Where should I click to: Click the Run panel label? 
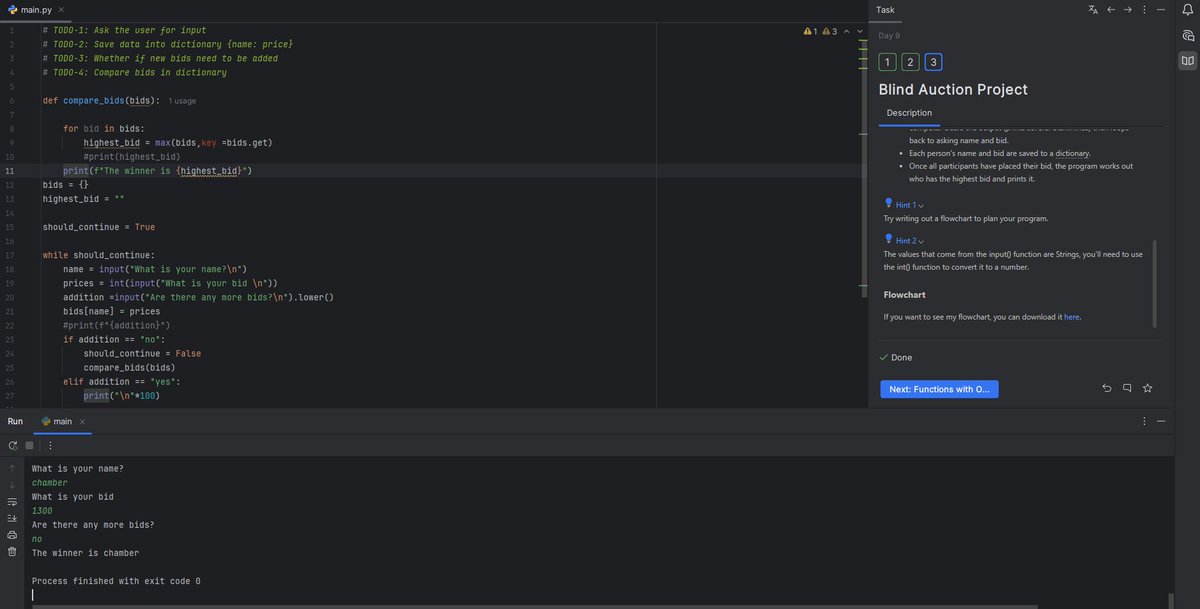pos(15,422)
